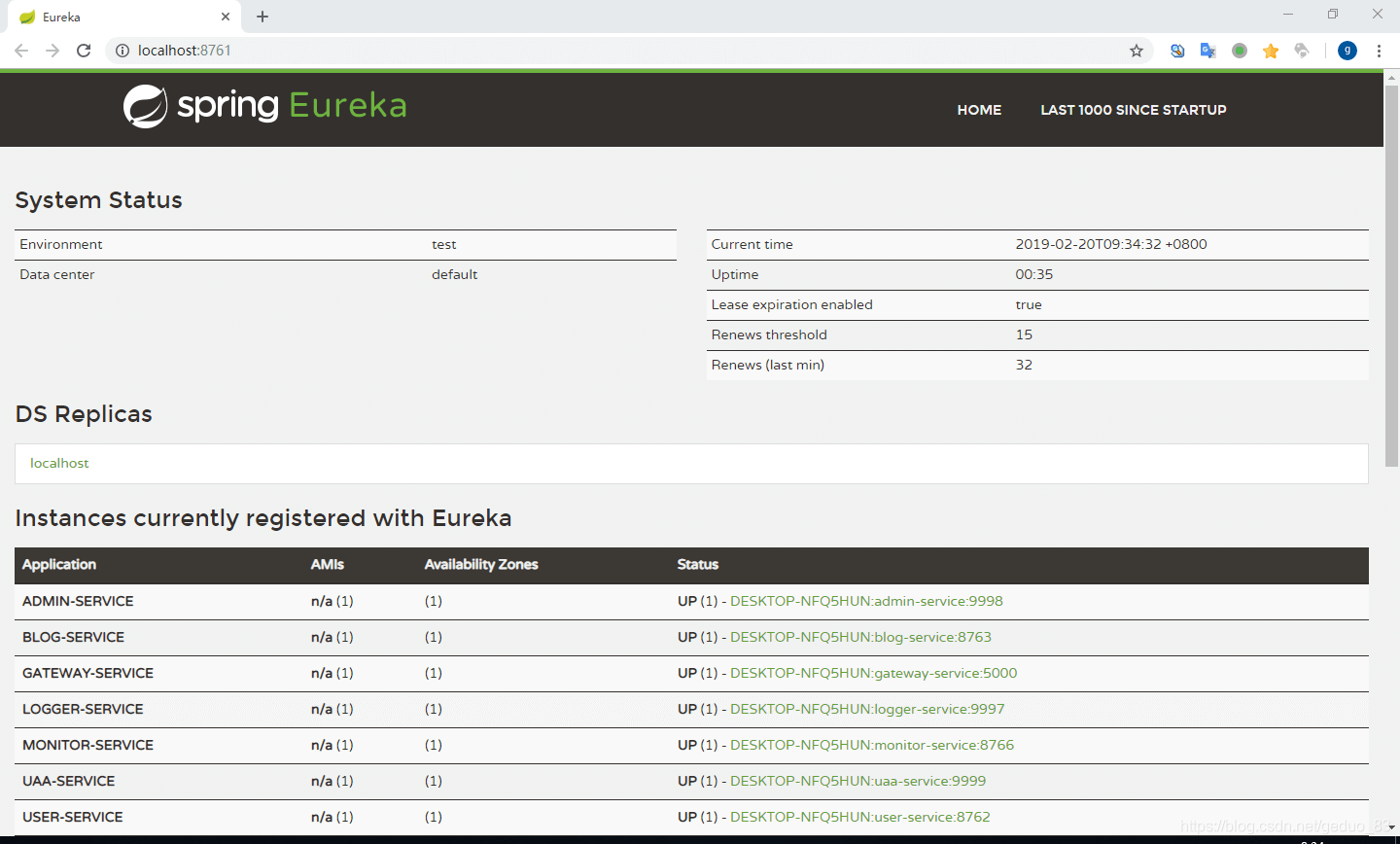Click the Renews threshold label
This screenshot has width=1400, height=844.
pyautogui.click(x=769, y=334)
